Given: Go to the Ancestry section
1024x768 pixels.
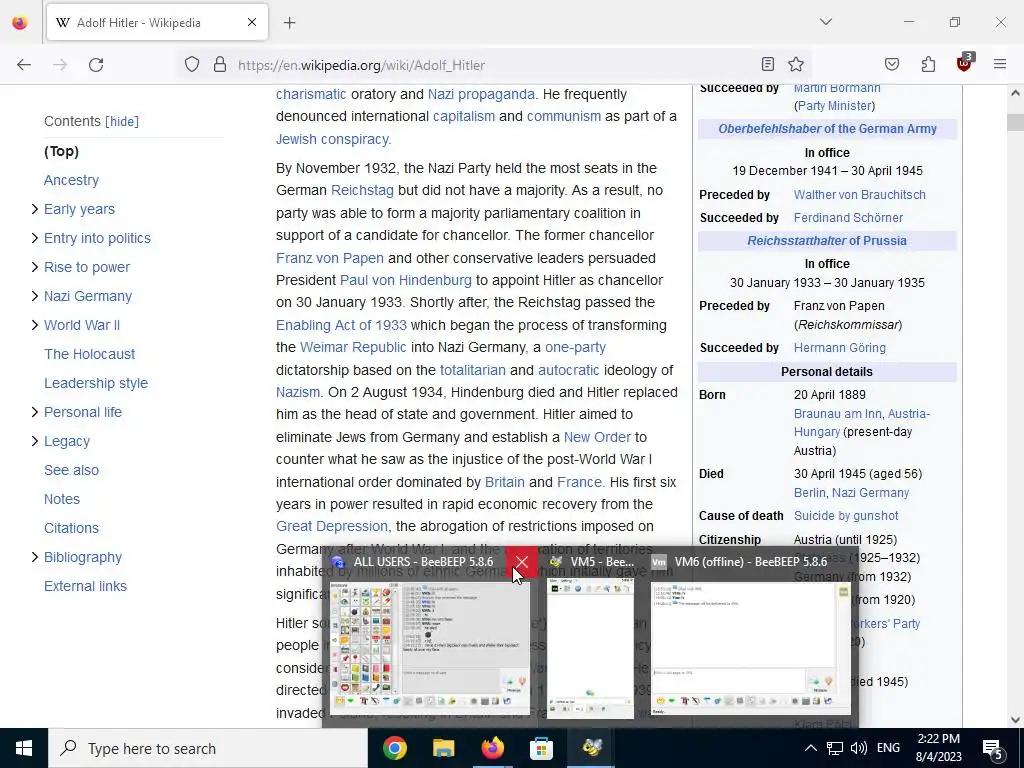Looking at the screenshot, I should 71,180.
